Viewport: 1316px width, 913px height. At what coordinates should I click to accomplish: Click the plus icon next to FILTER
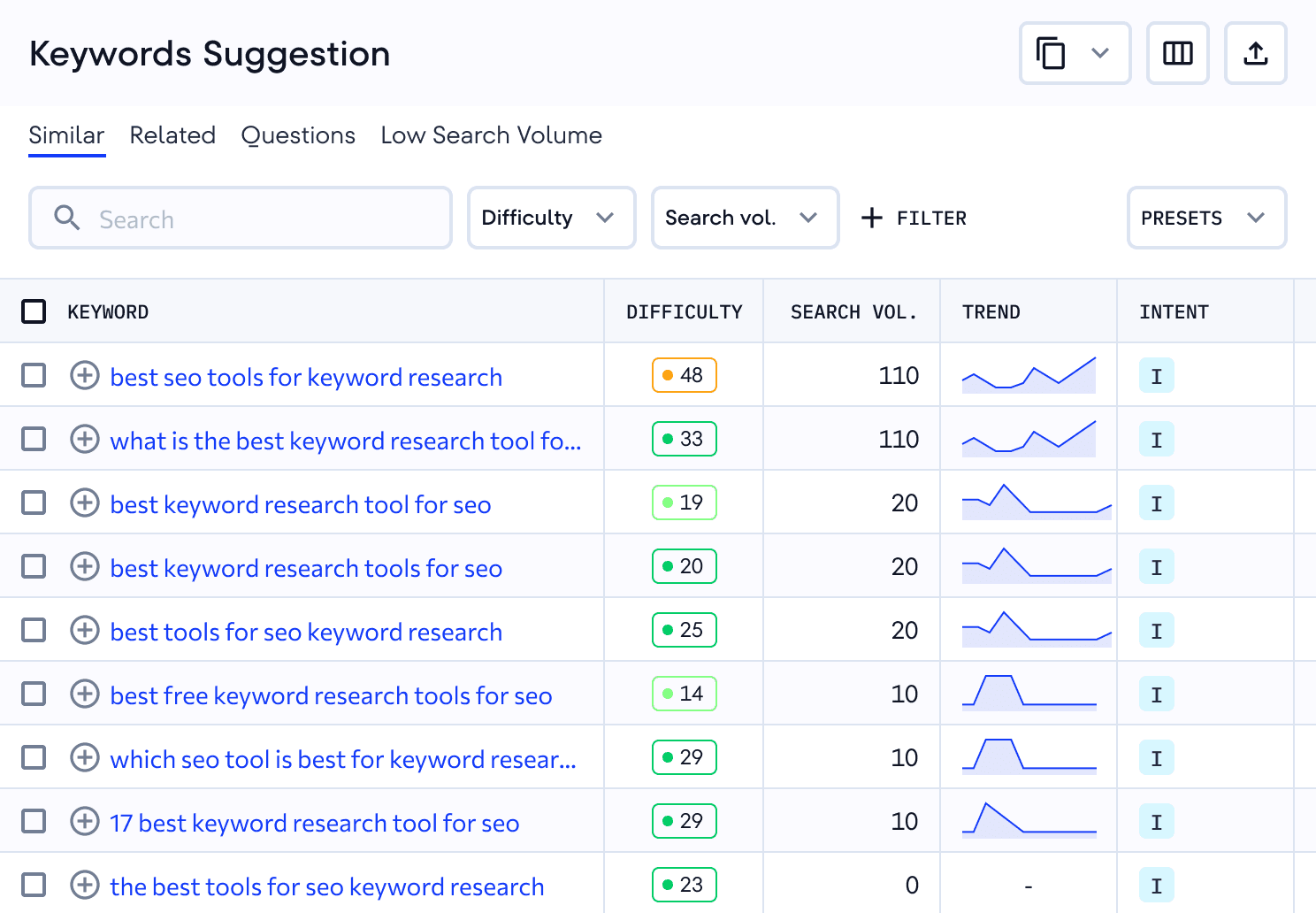(872, 218)
